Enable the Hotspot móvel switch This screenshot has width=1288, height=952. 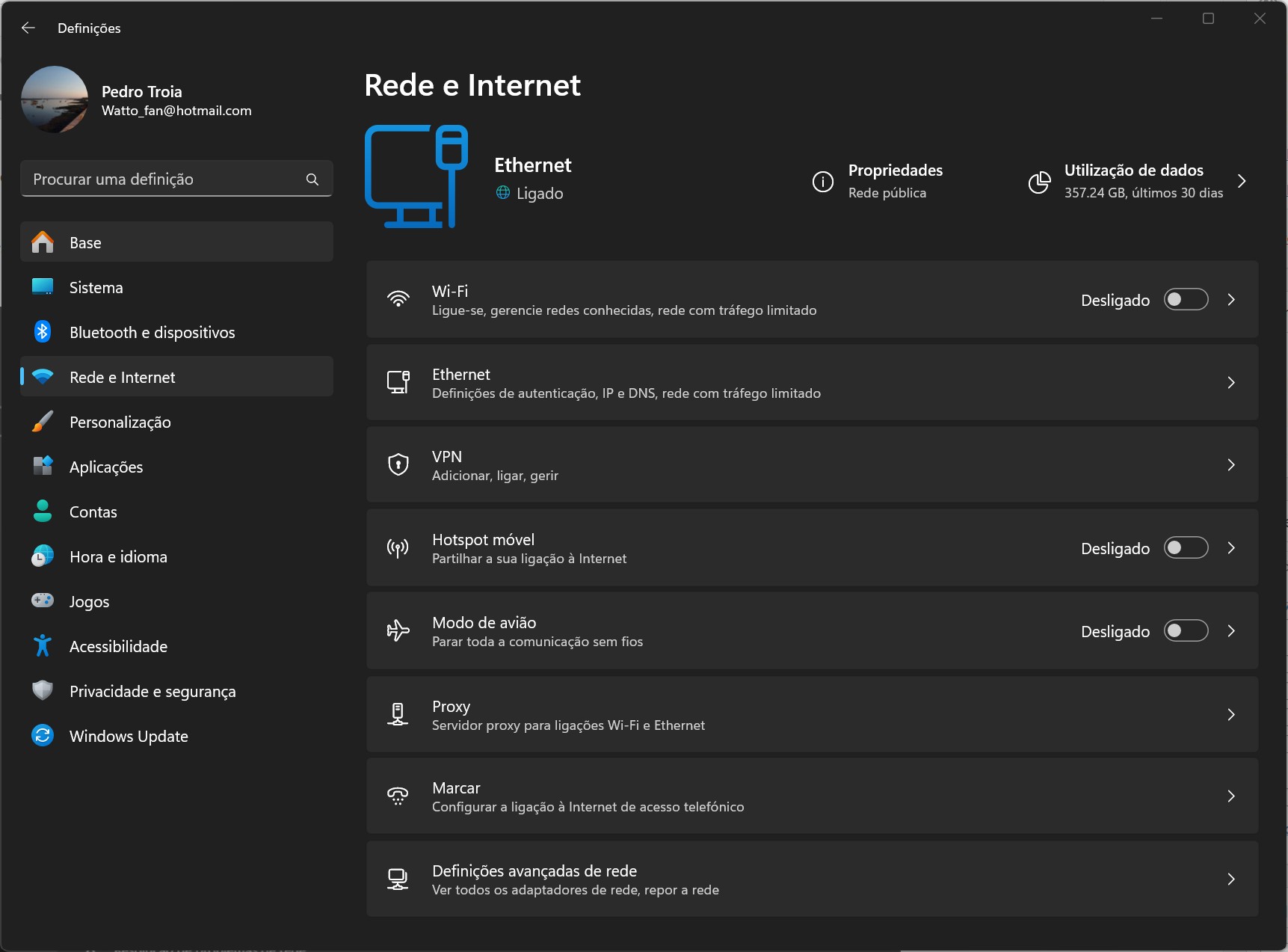click(x=1186, y=548)
